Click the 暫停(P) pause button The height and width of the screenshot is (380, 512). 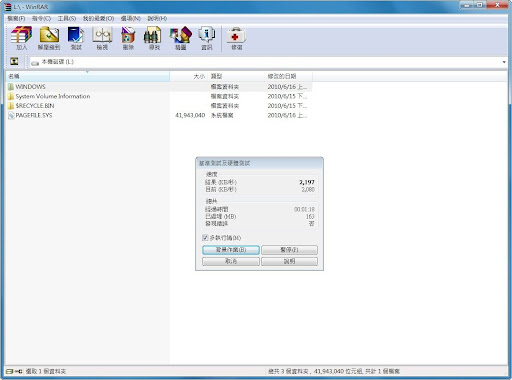click(289, 250)
